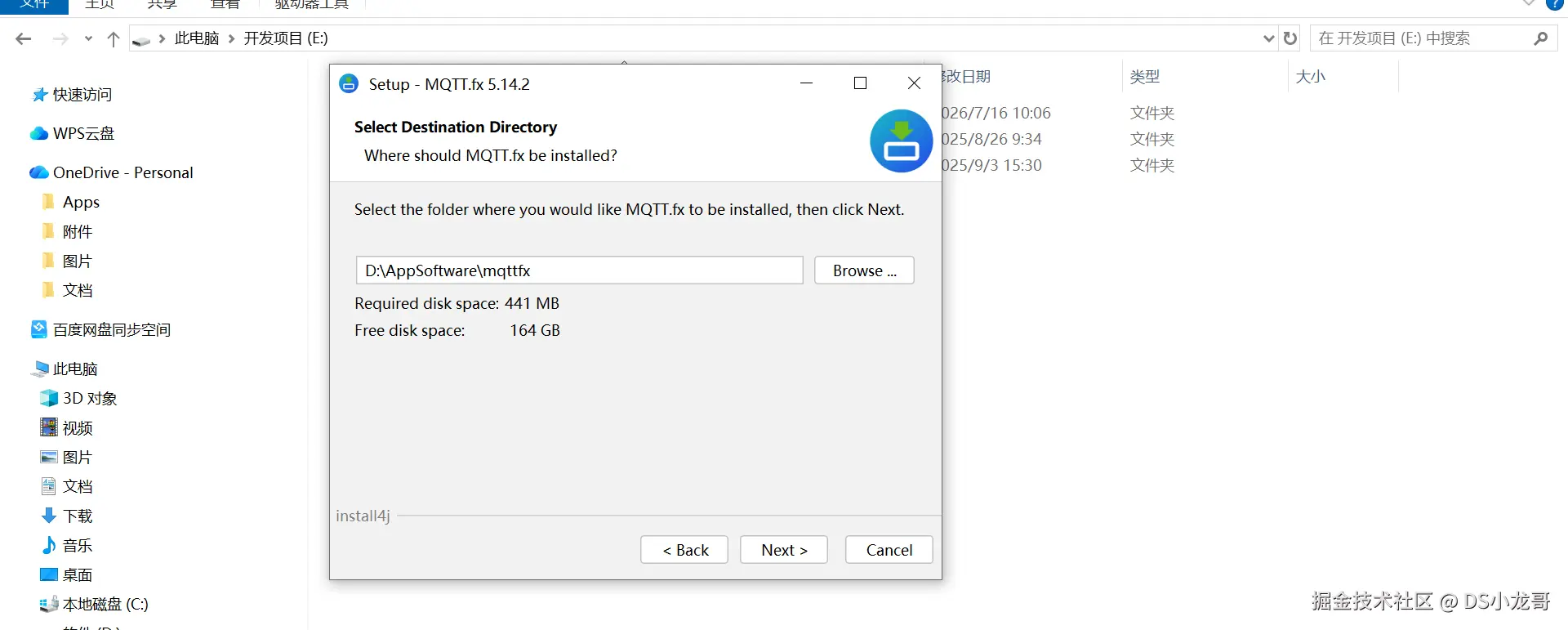1568x630 pixels.
Task: Go back using the Explorer back arrow
Action: pos(24,38)
